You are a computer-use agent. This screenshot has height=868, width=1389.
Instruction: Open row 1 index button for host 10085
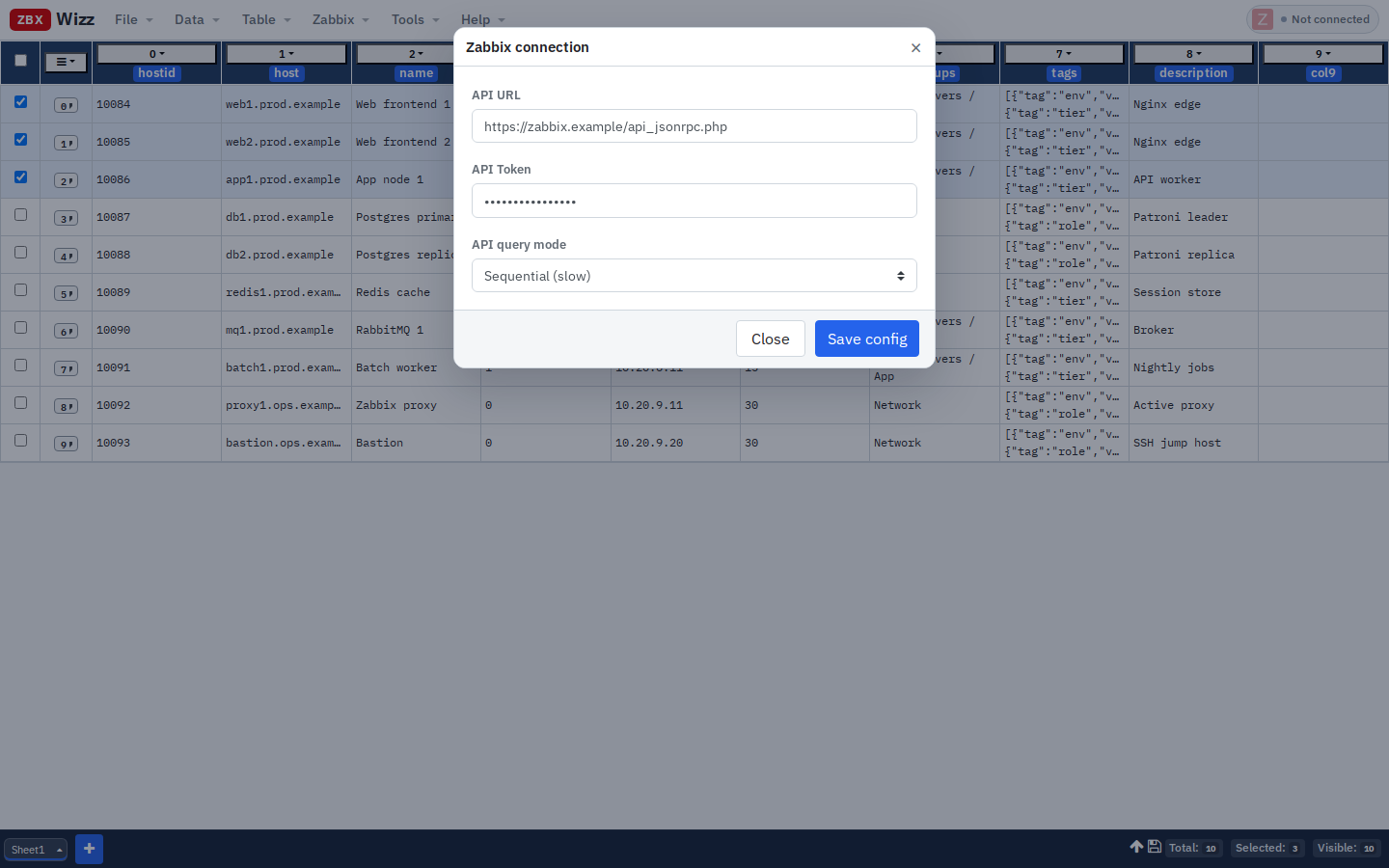pyautogui.click(x=66, y=143)
